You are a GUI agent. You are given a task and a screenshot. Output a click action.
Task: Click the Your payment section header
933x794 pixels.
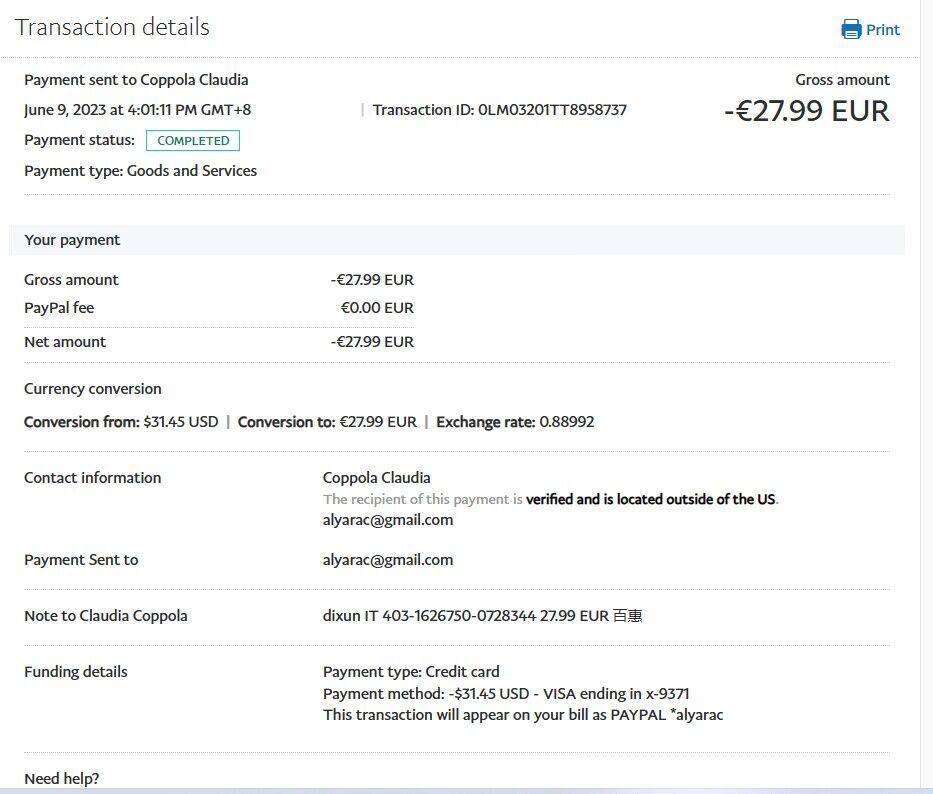(72, 240)
